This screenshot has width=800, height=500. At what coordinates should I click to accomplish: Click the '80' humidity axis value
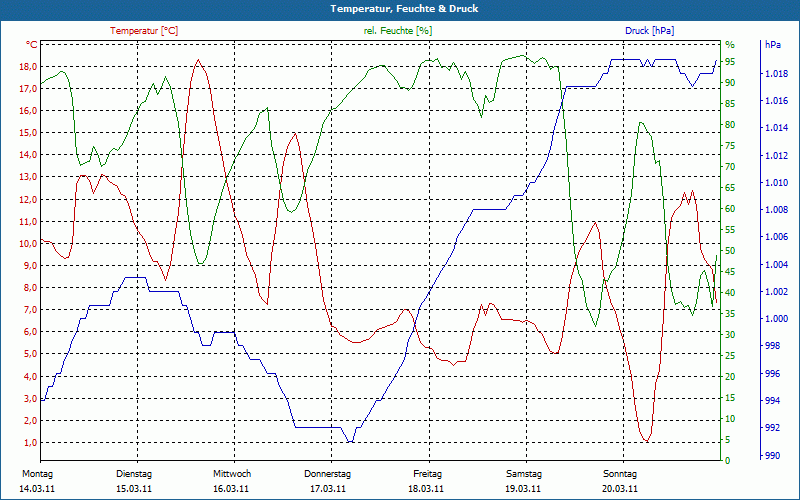[730, 125]
